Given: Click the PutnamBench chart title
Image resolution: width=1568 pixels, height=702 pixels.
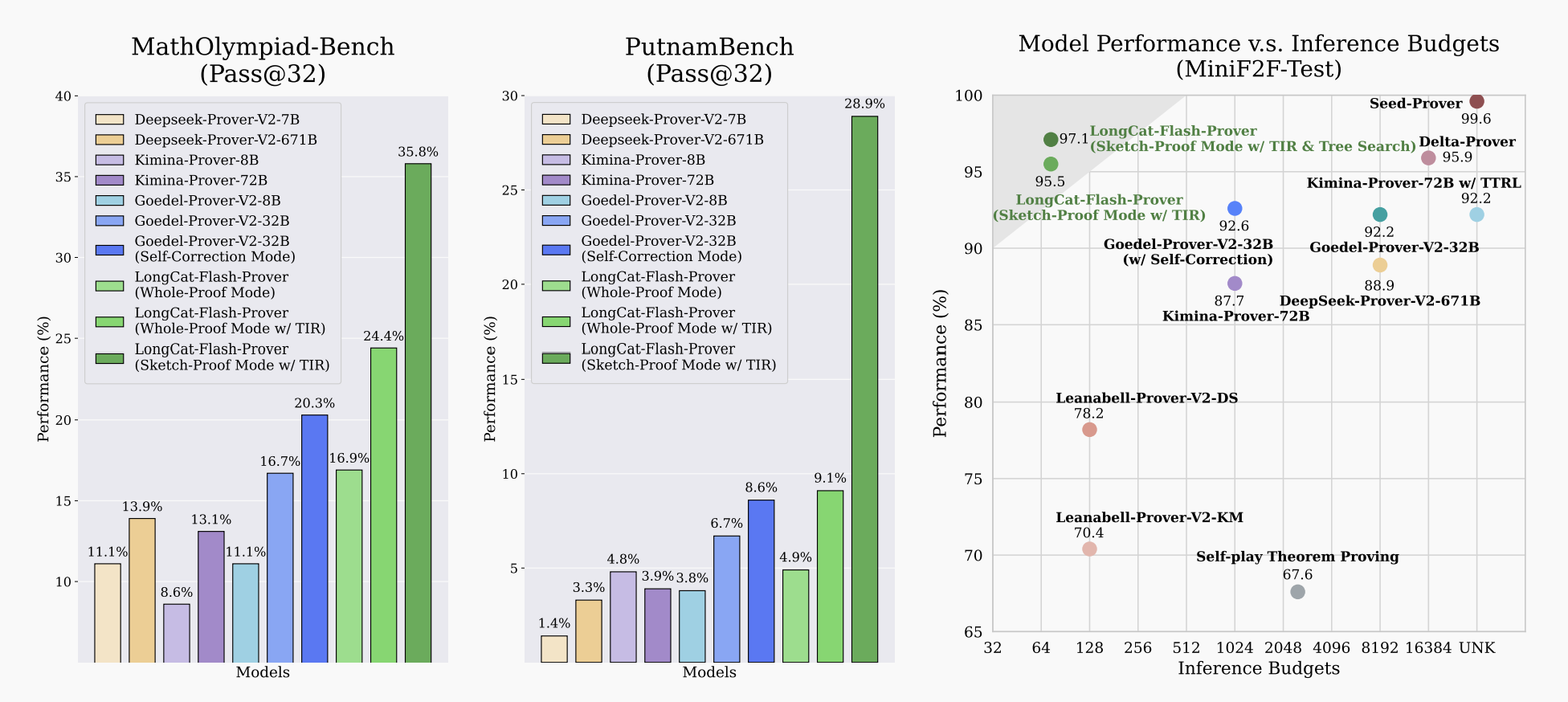Looking at the screenshot, I should [709, 60].
